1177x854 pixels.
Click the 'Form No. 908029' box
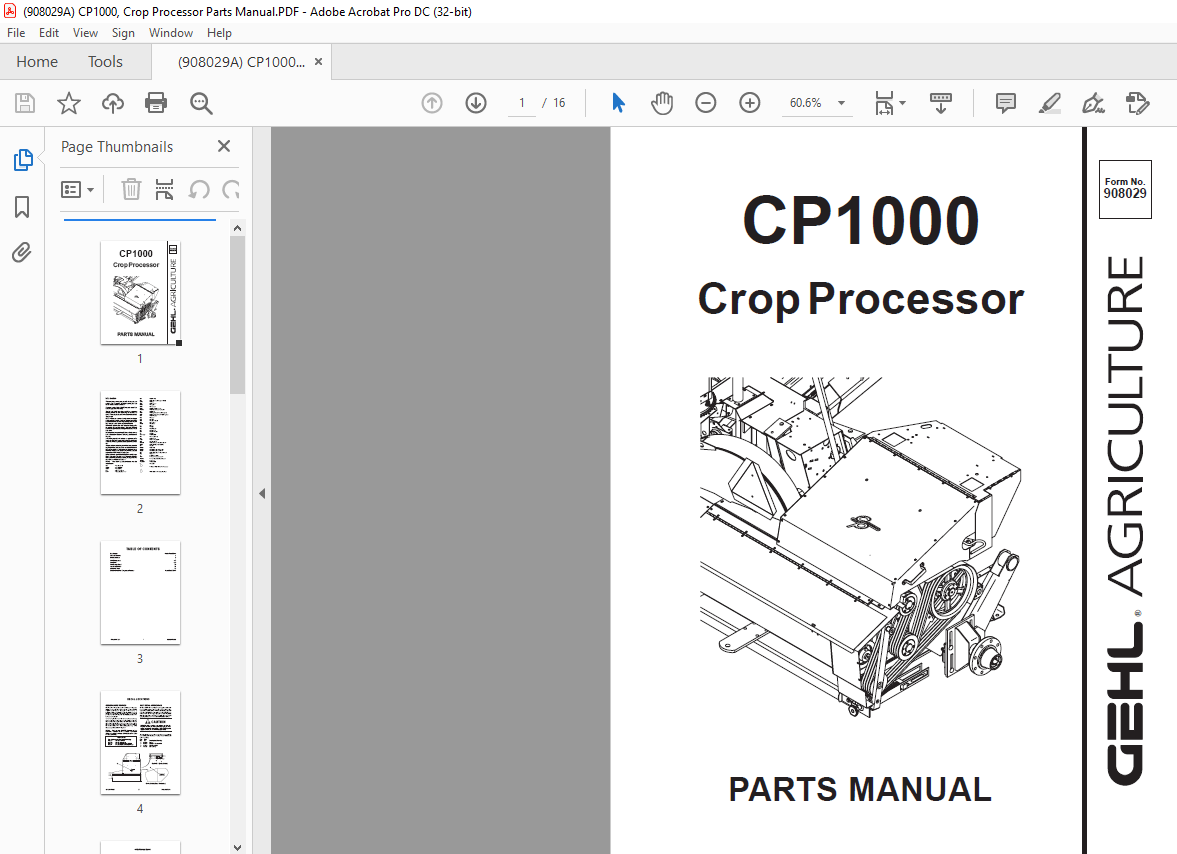(x=1124, y=188)
